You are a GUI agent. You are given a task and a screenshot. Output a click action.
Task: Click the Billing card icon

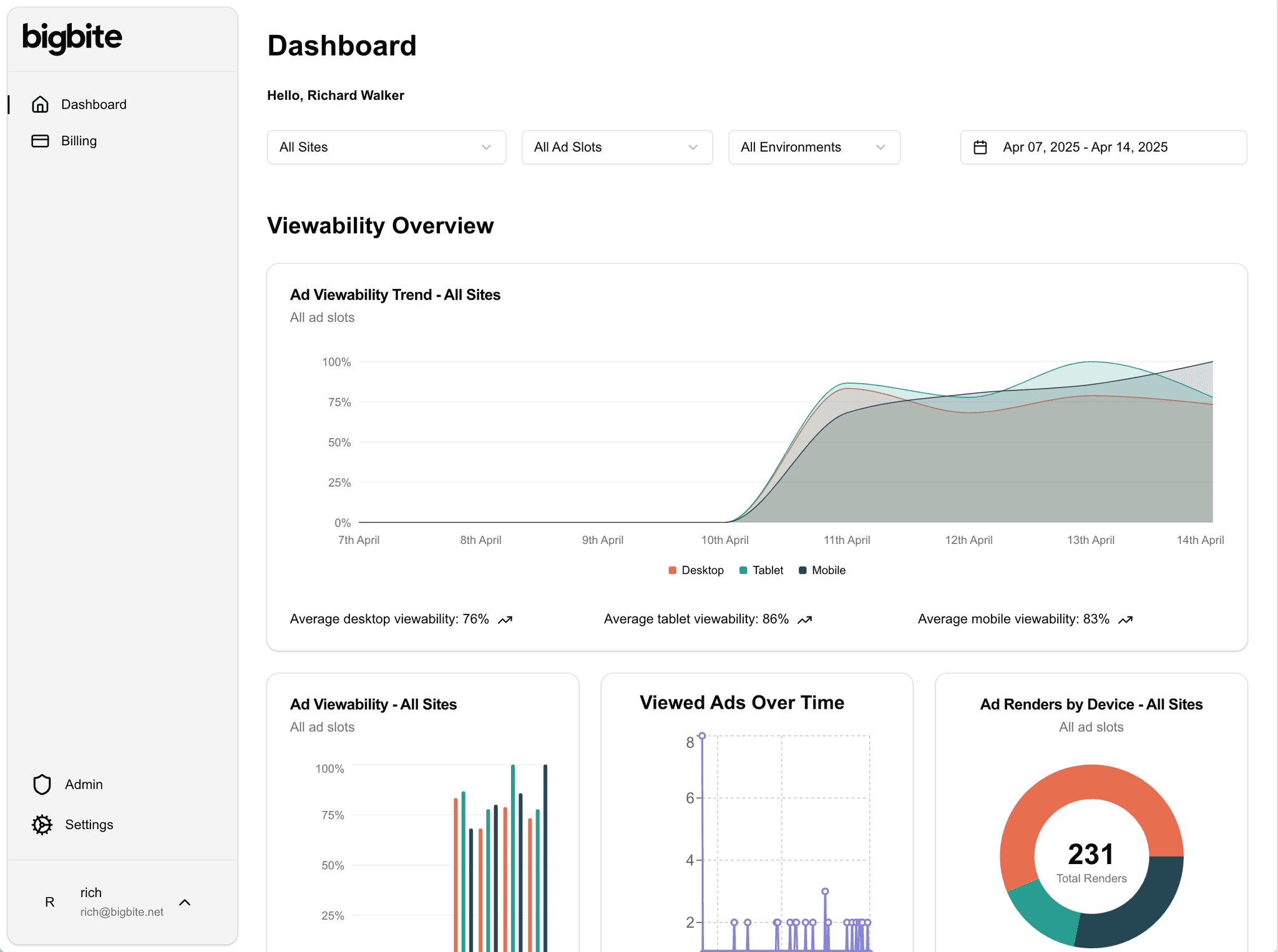40,141
